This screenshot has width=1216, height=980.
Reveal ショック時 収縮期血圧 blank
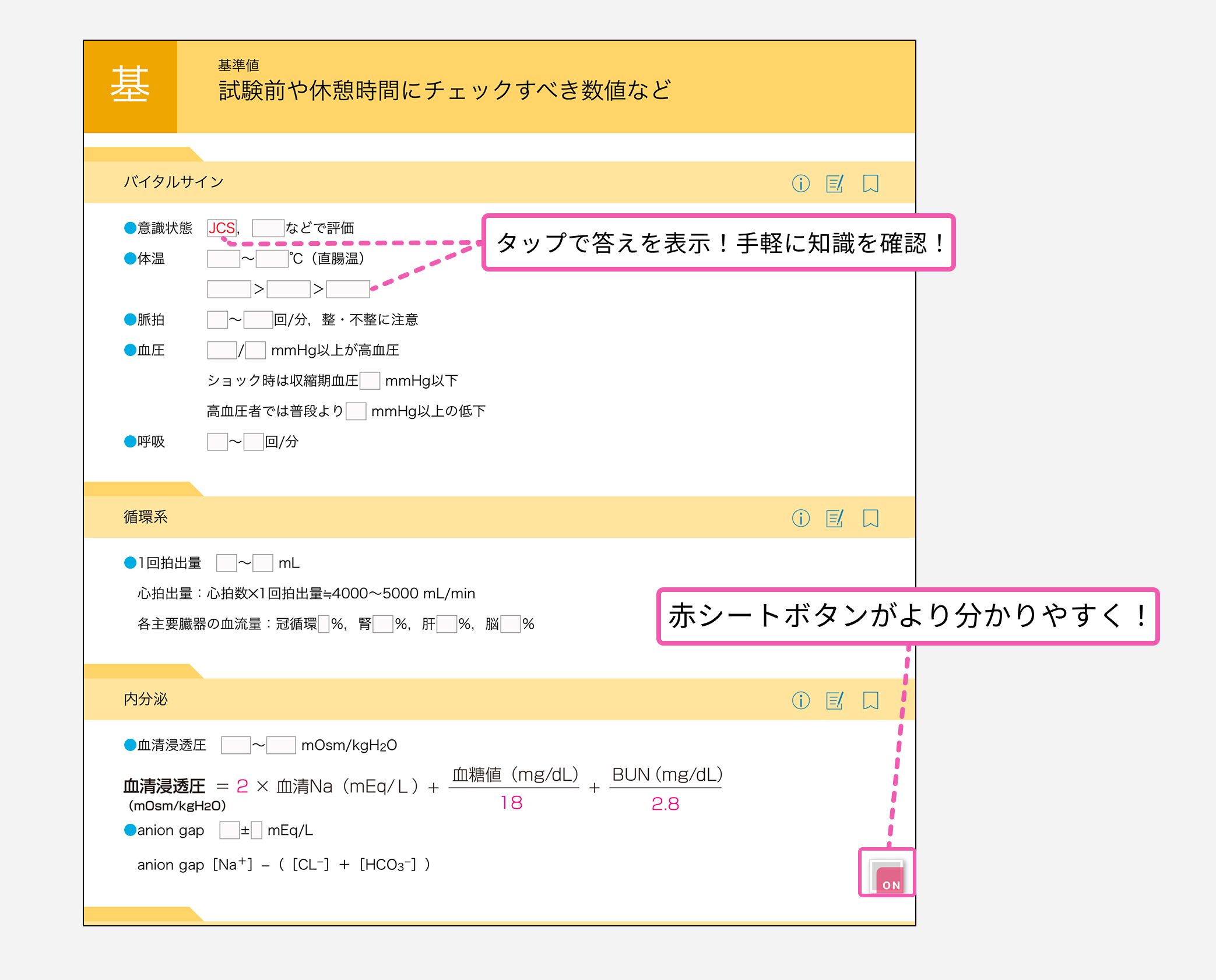click(x=370, y=381)
